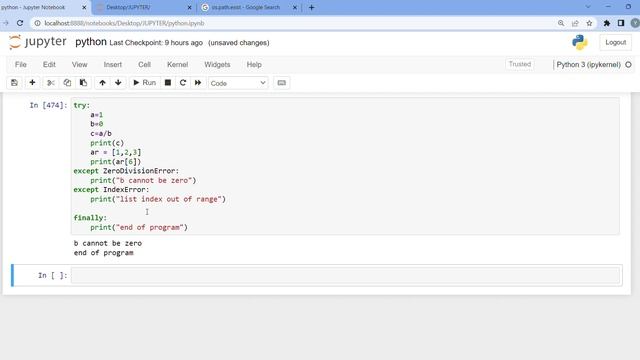Open the cell type Code dropdown
The image size is (640, 360).
click(238, 83)
